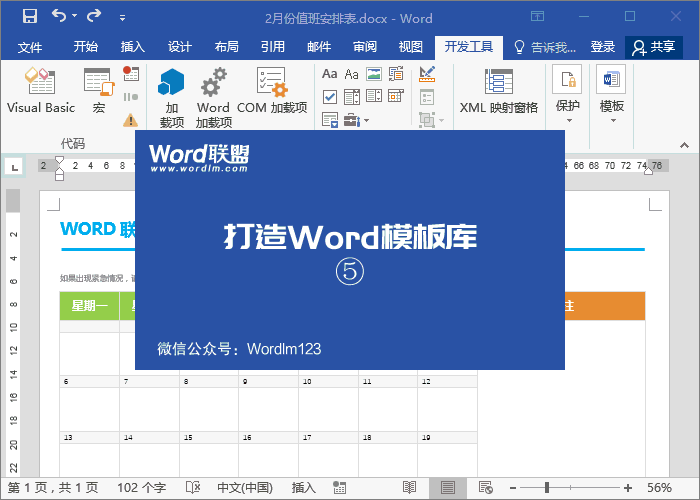Viewport: 700px width, 500px height.
Task: Redo the last action
Action: coord(94,17)
